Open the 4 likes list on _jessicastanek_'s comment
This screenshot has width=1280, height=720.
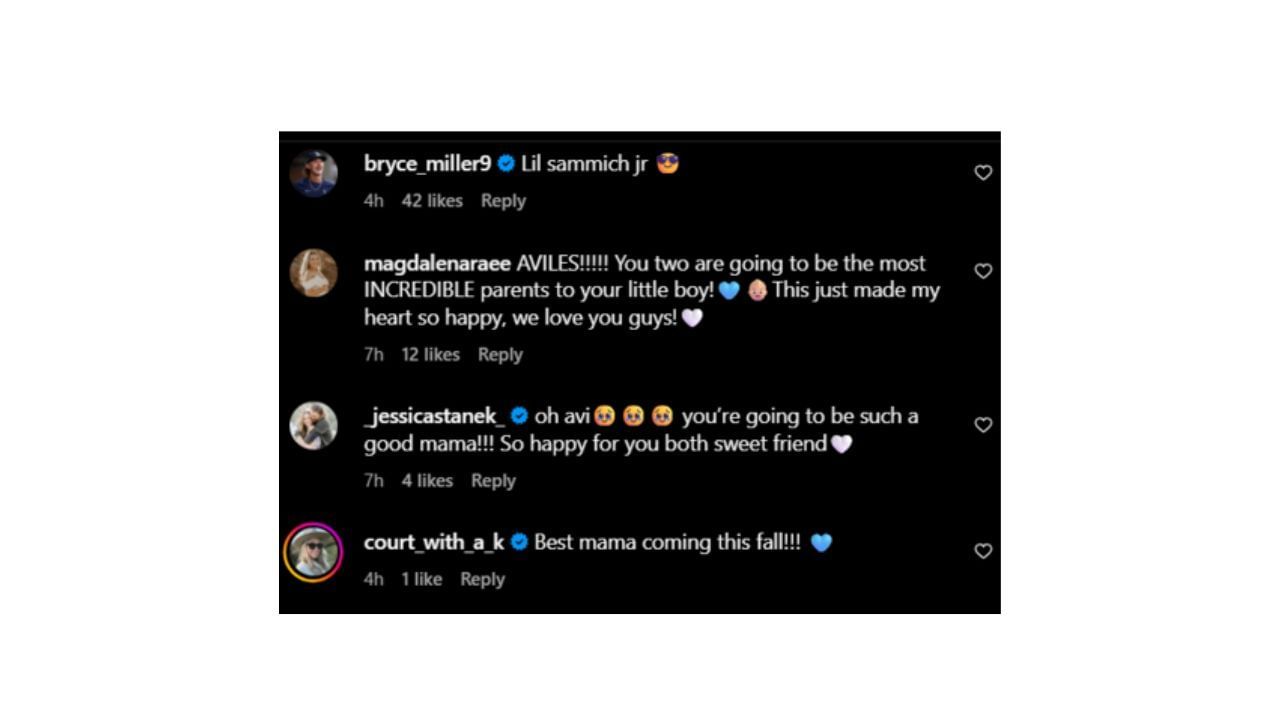[x=427, y=480]
